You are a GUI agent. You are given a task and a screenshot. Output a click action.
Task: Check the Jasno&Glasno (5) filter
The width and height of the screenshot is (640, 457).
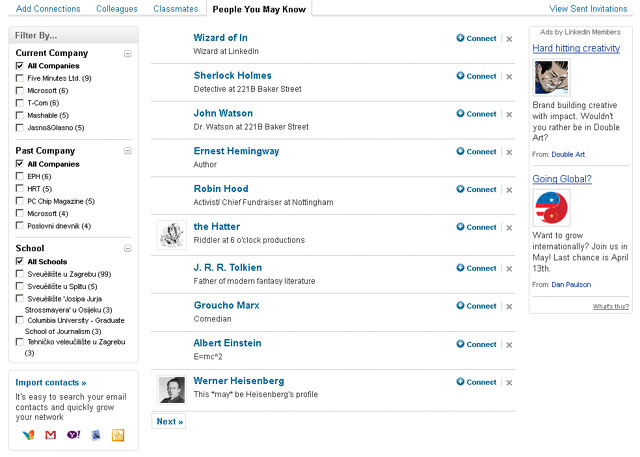coord(19,127)
